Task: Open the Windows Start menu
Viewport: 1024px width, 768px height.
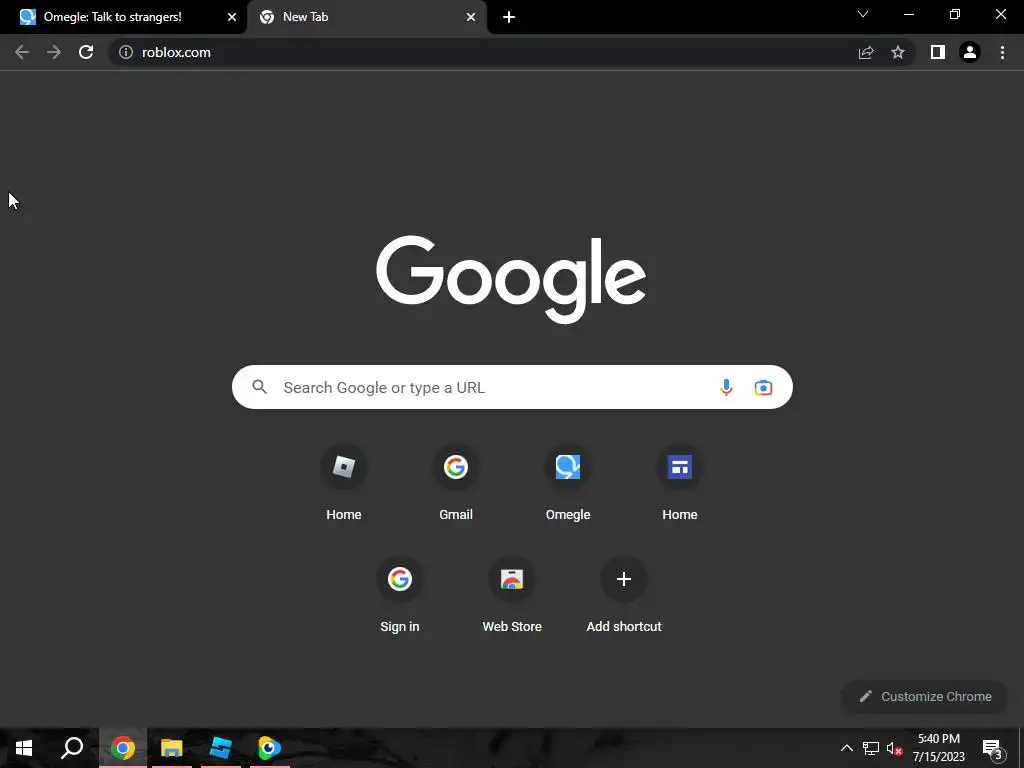Action: (x=24, y=748)
